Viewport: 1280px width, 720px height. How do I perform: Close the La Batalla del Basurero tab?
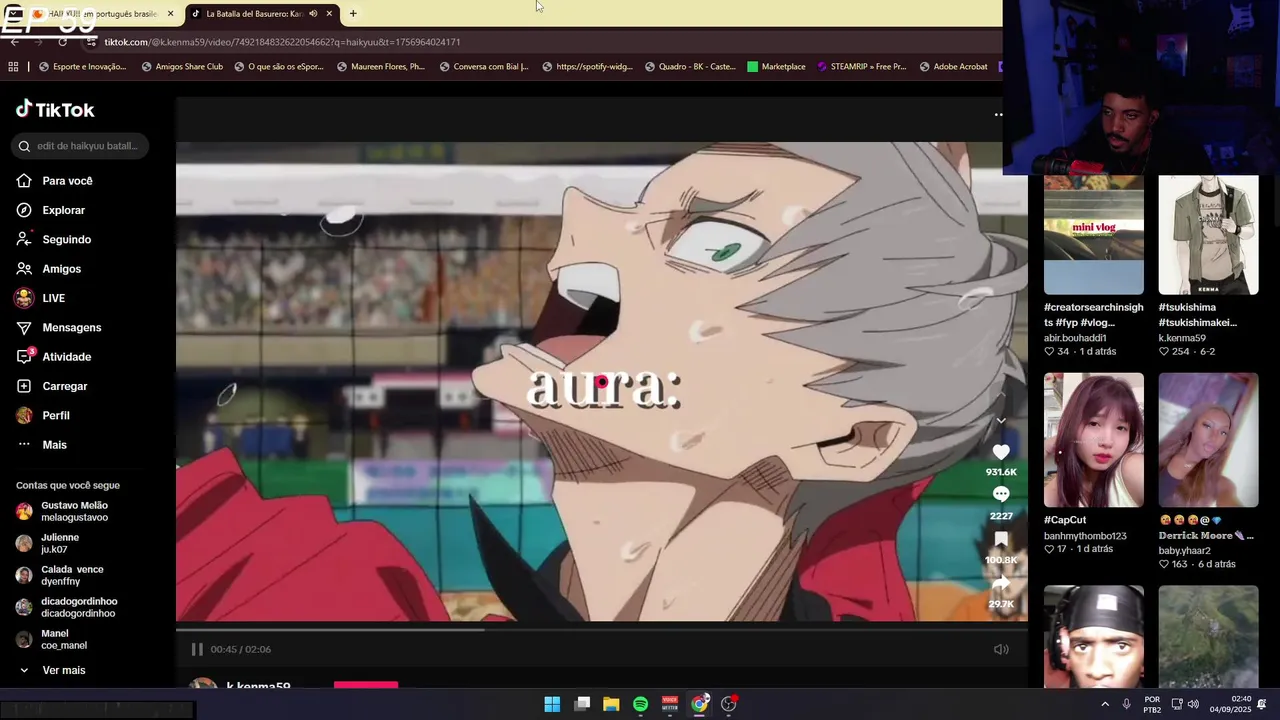[x=329, y=14]
